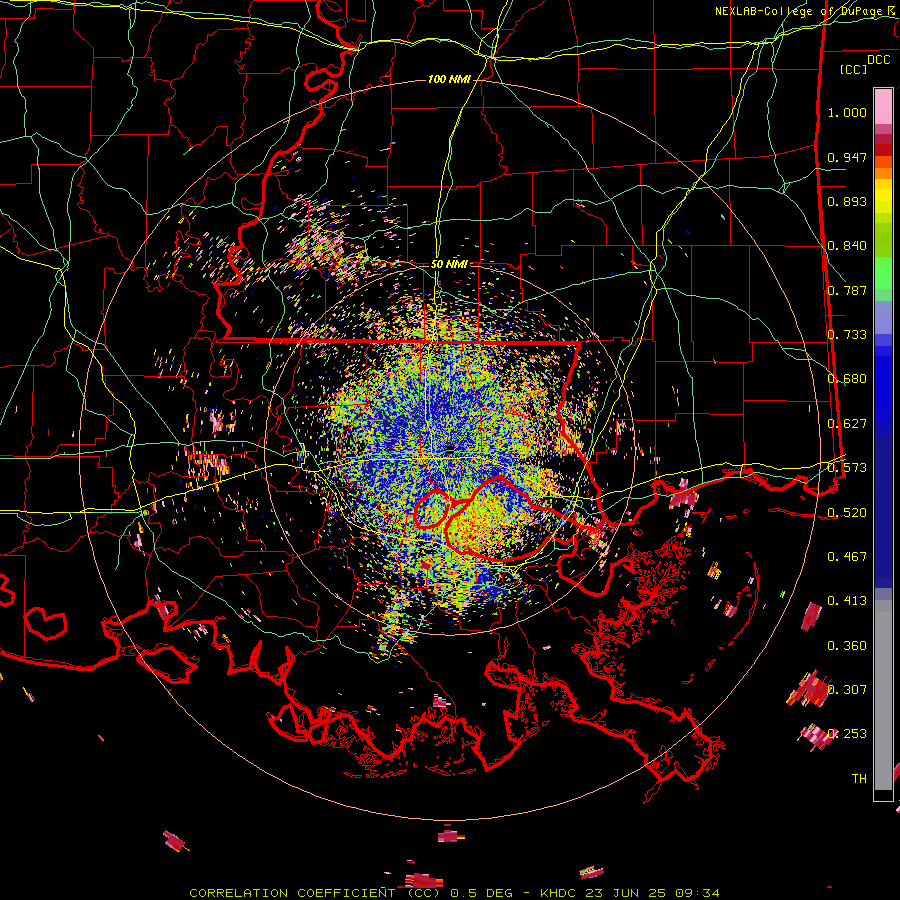Pick the navy segment of the color bar
The image size is (900, 900).
pyautogui.click(x=883, y=511)
